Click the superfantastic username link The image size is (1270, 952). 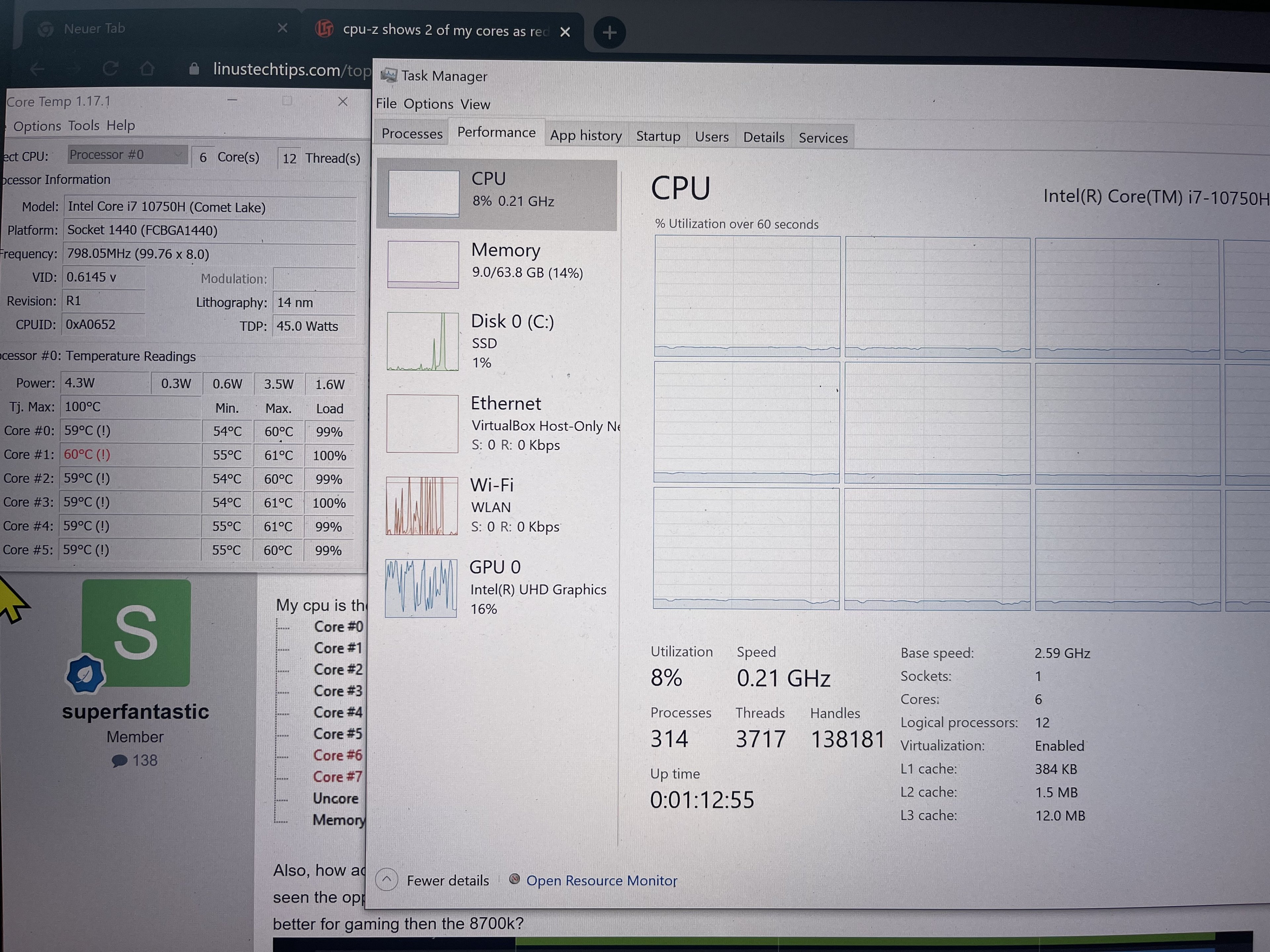point(136,712)
